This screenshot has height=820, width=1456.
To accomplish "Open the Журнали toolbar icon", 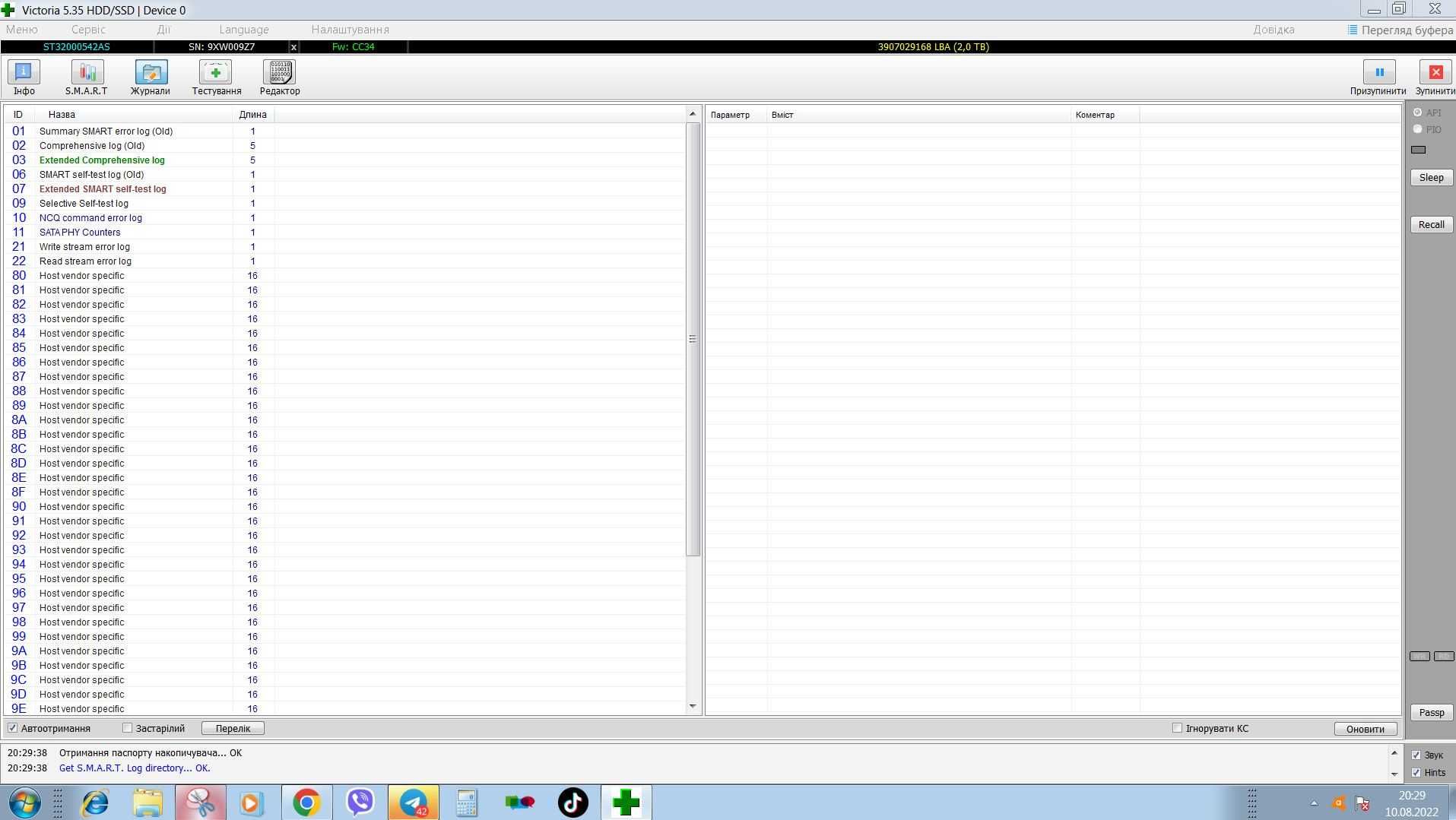I will pos(151,78).
